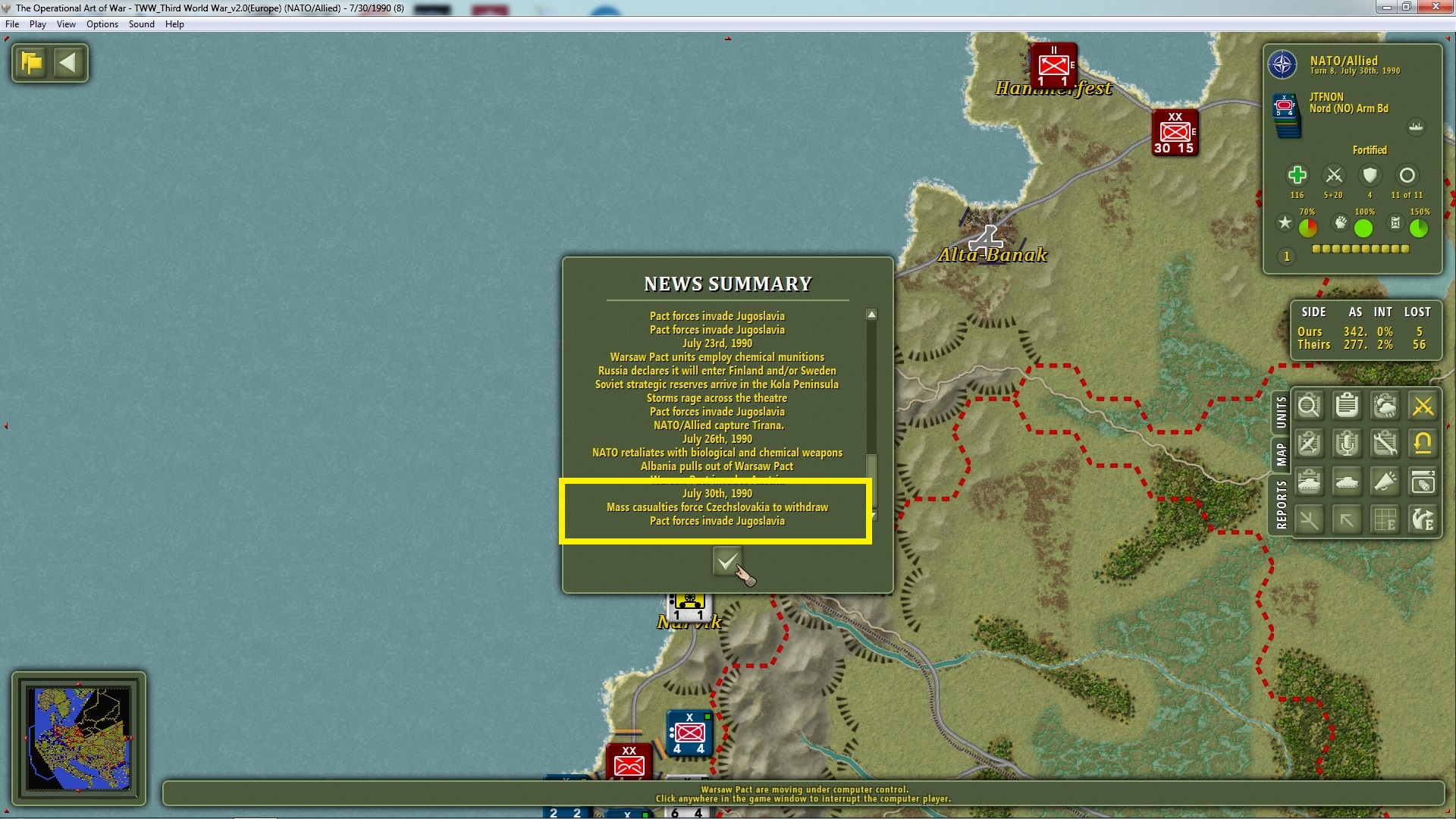Click the grid with E icon
The height and width of the screenshot is (819, 1456).
[x=1385, y=519]
